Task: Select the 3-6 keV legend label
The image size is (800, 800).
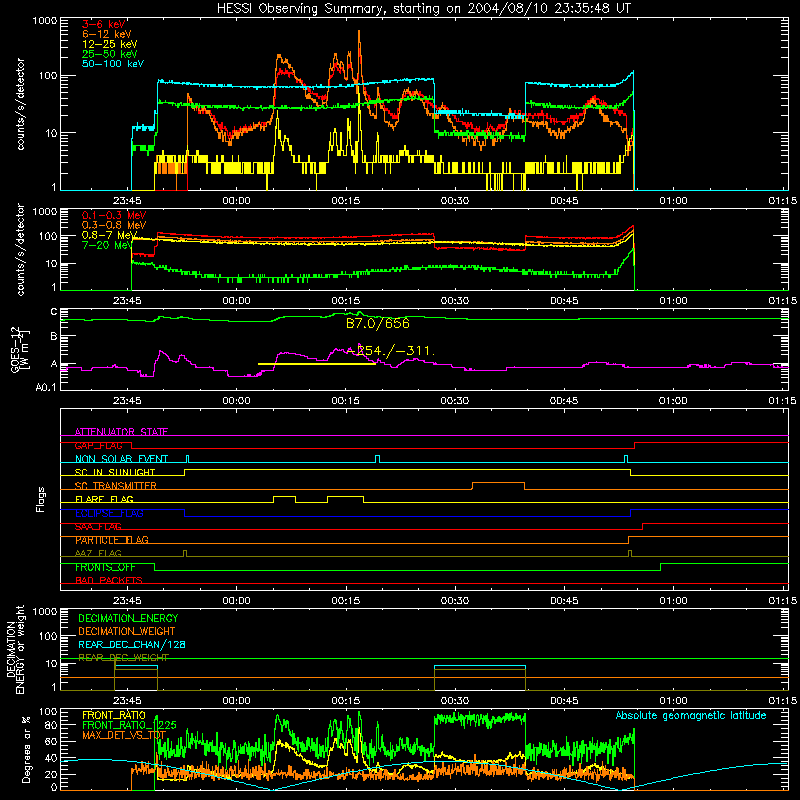Action: [x=104, y=24]
